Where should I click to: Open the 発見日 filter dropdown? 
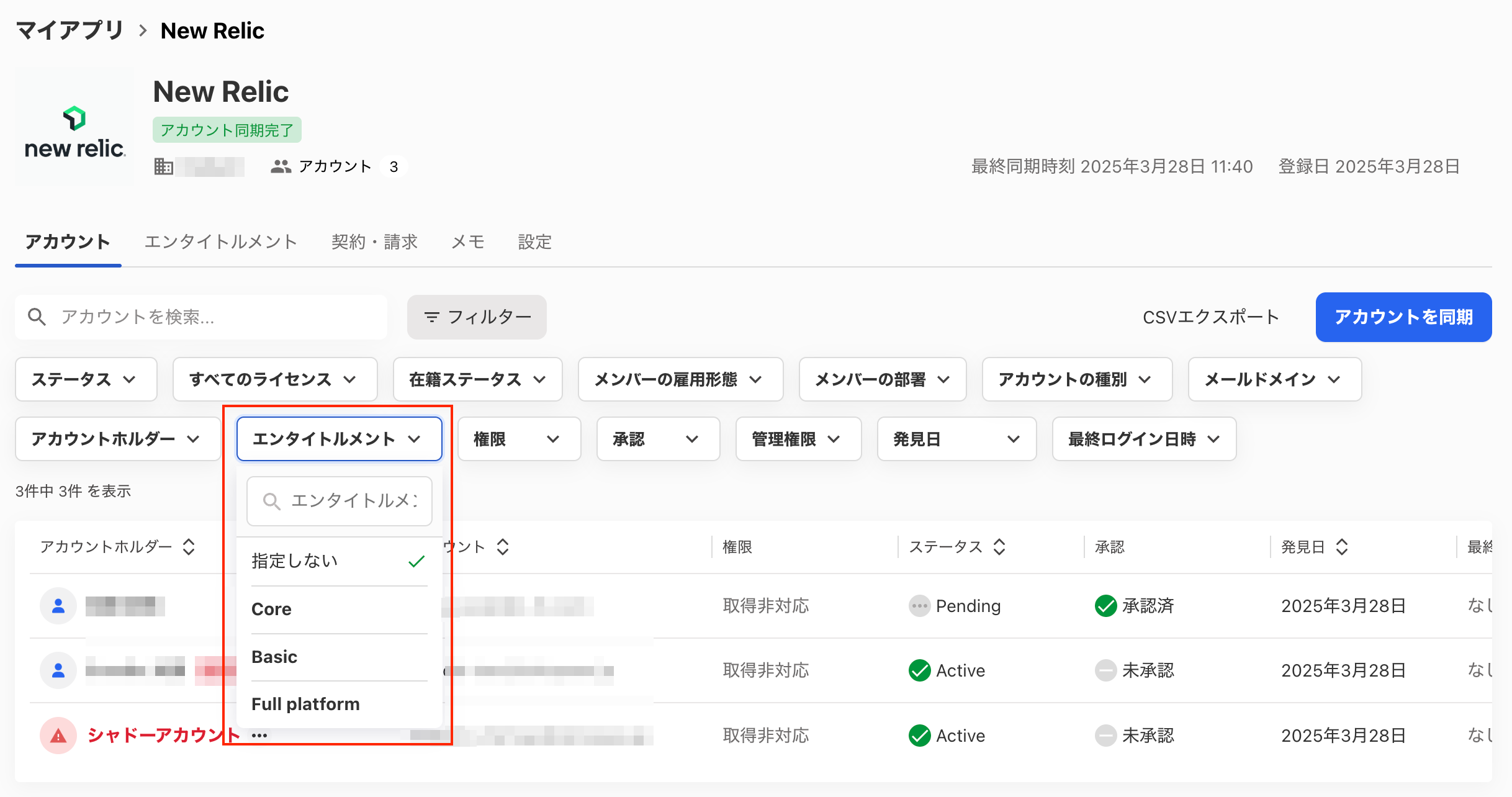click(x=956, y=439)
